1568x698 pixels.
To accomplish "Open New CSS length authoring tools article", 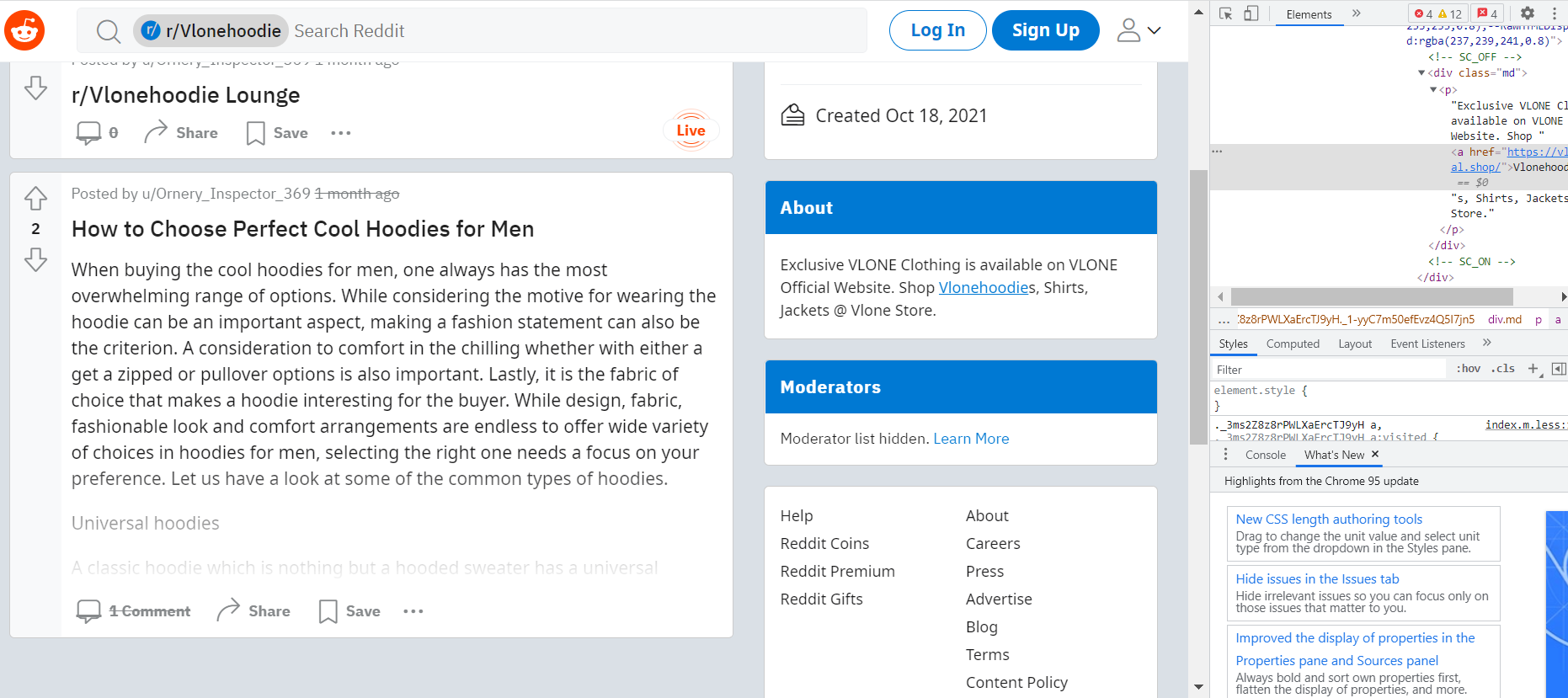I will (x=1329, y=520).
